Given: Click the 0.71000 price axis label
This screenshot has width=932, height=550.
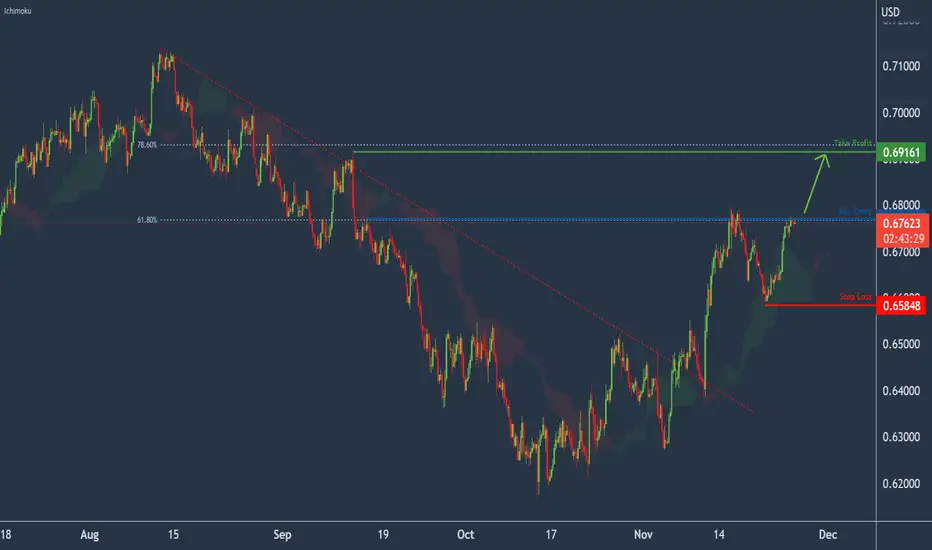Looking at the screenshot, I should point(901,66).
